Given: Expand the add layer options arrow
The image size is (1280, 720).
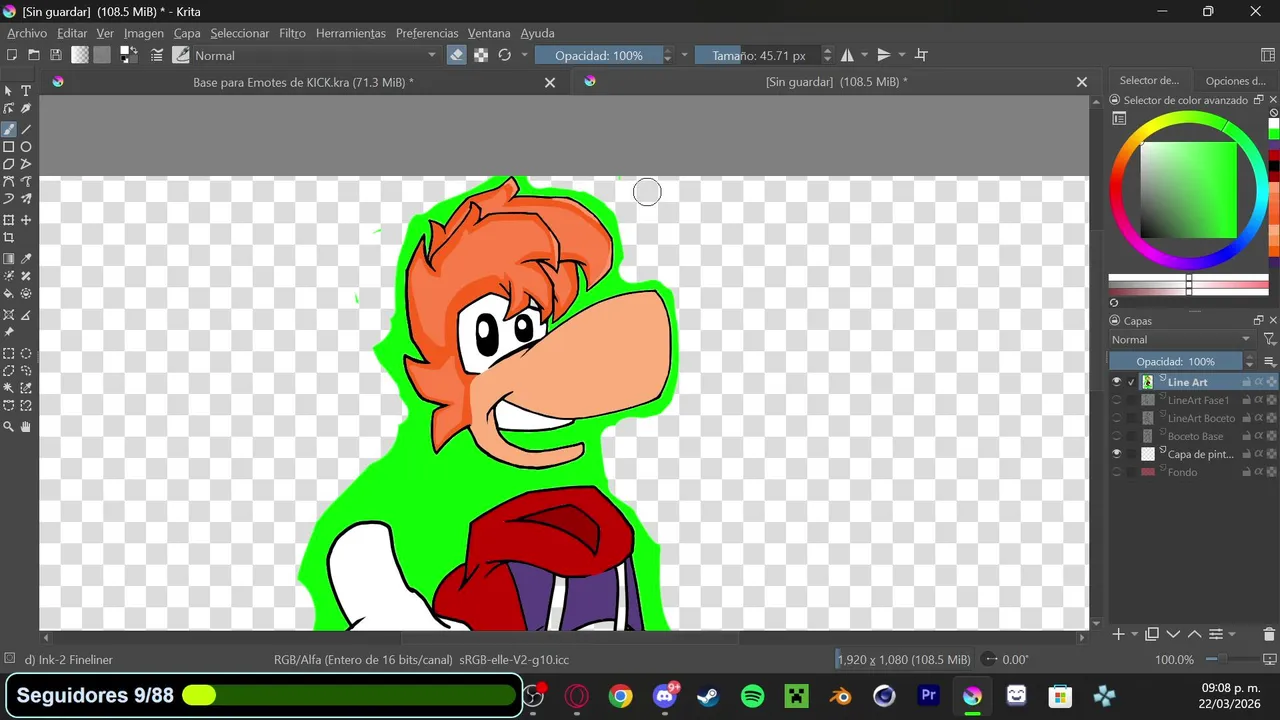Looking at the screenshot, I should coord(1134,634).
